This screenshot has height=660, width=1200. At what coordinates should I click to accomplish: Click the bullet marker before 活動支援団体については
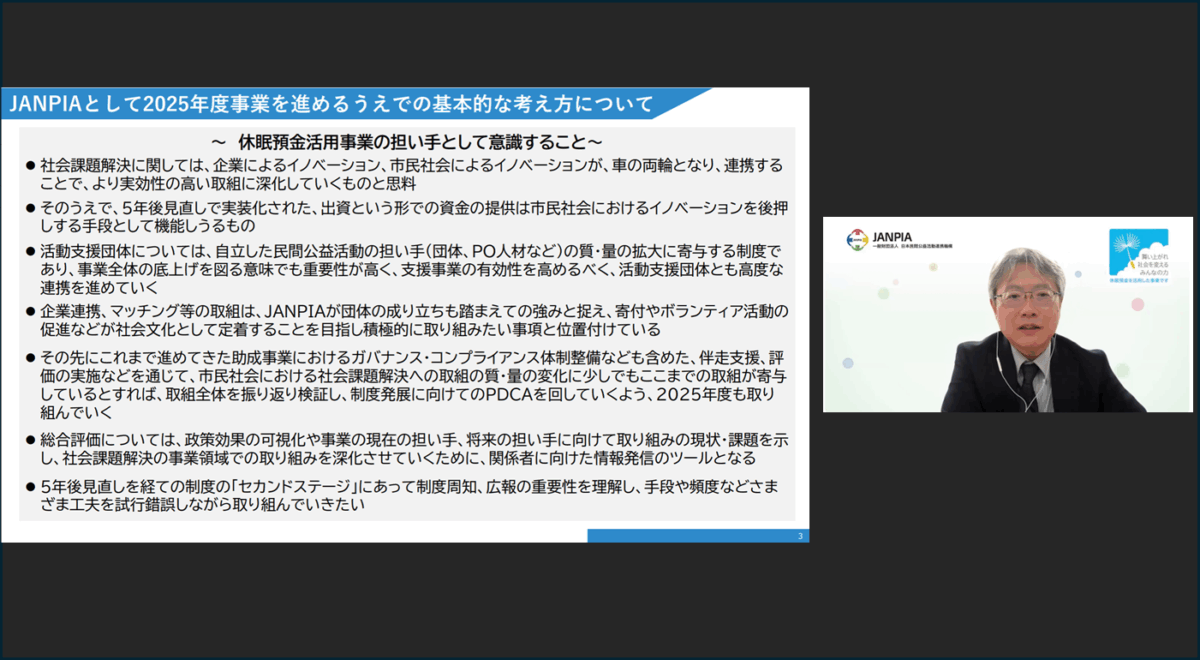pos(31,249)
